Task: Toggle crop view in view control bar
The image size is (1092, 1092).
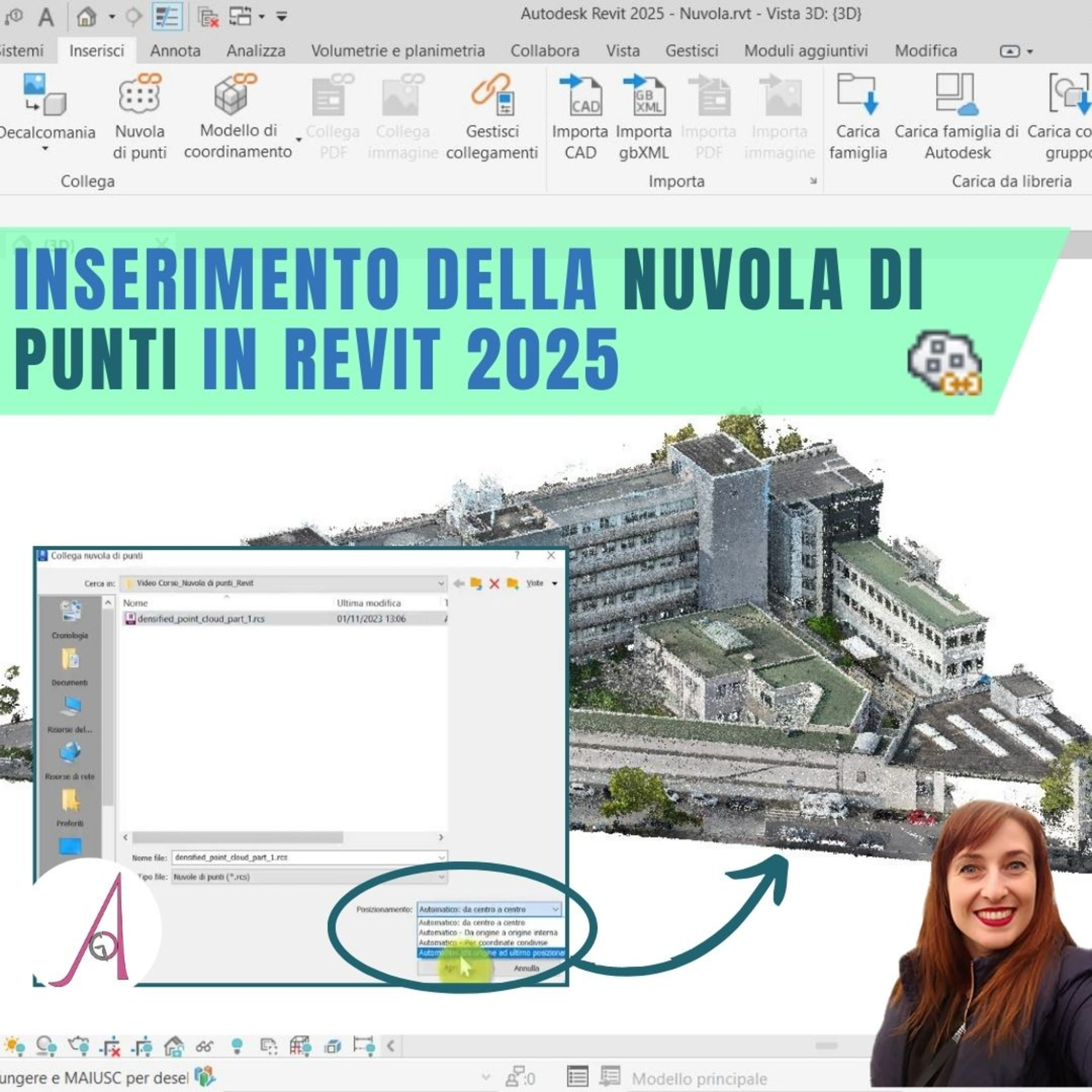Action: pyautogui.click(x=110, y=1046)
